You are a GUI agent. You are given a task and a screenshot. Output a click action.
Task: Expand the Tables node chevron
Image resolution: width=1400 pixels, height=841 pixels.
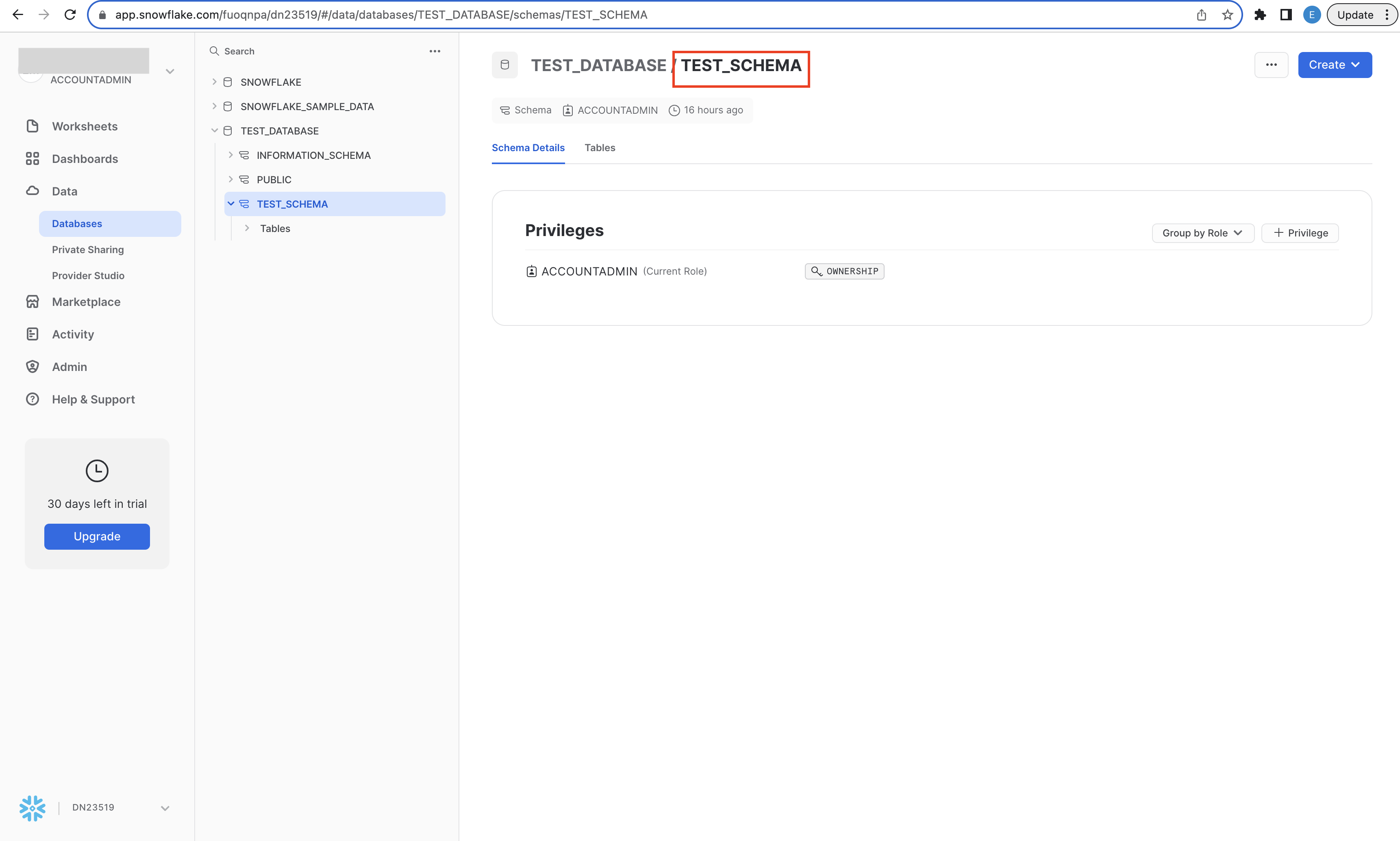click(x=247, y=228)
